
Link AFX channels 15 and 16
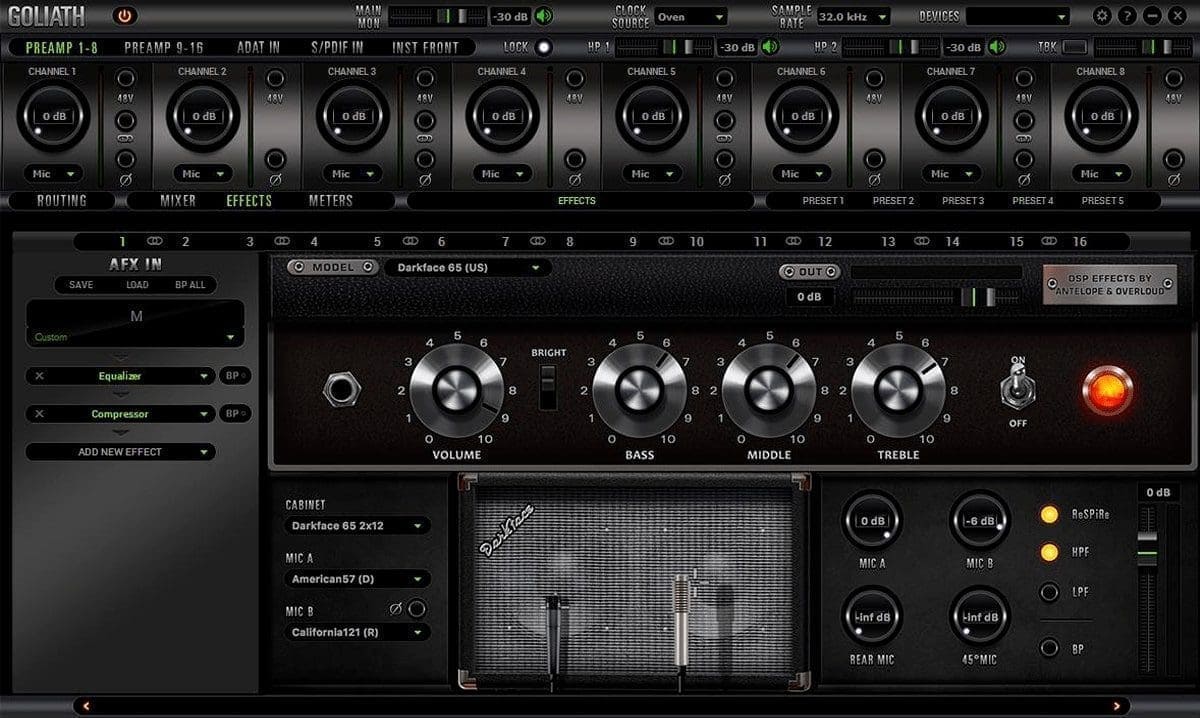pyautogui.click(x=1049, y=241)
